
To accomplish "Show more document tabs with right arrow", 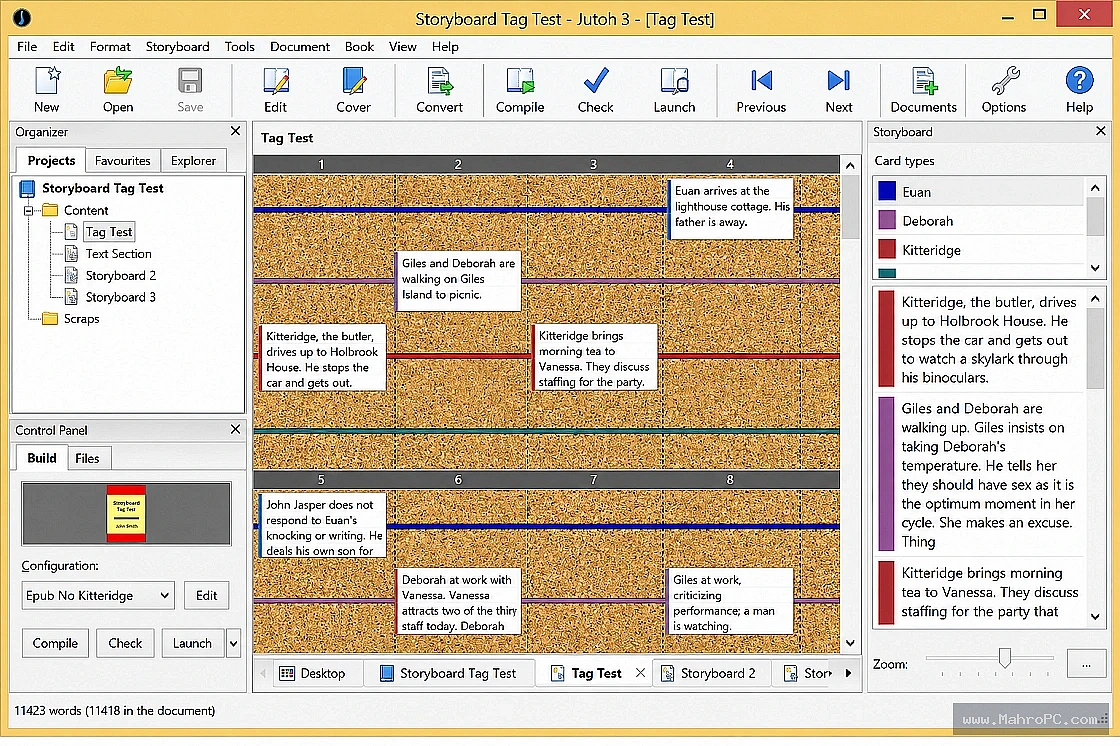I will tap(849, 672).
